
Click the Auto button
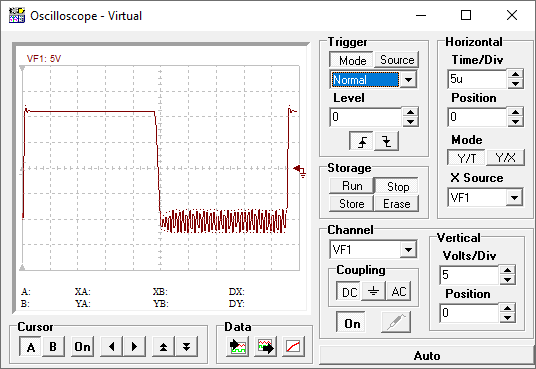426,356
